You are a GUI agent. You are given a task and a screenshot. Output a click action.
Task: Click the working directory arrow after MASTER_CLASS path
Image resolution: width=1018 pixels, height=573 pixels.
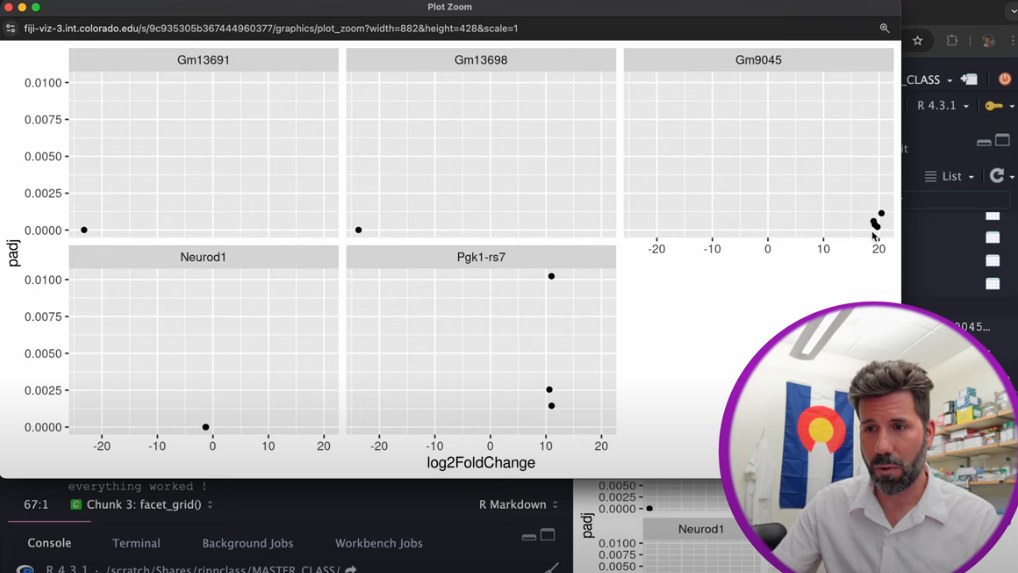point(351,569)
